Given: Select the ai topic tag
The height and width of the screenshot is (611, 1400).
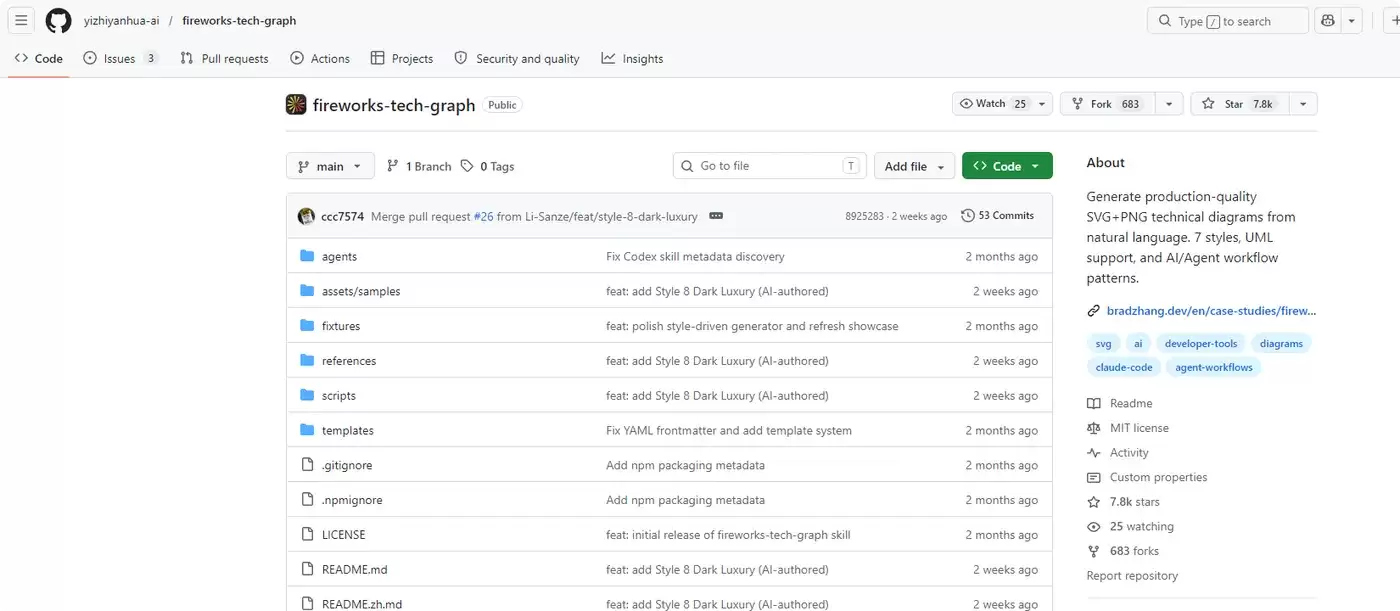Looking at the screenshot, I should [x=1138, y=343].
